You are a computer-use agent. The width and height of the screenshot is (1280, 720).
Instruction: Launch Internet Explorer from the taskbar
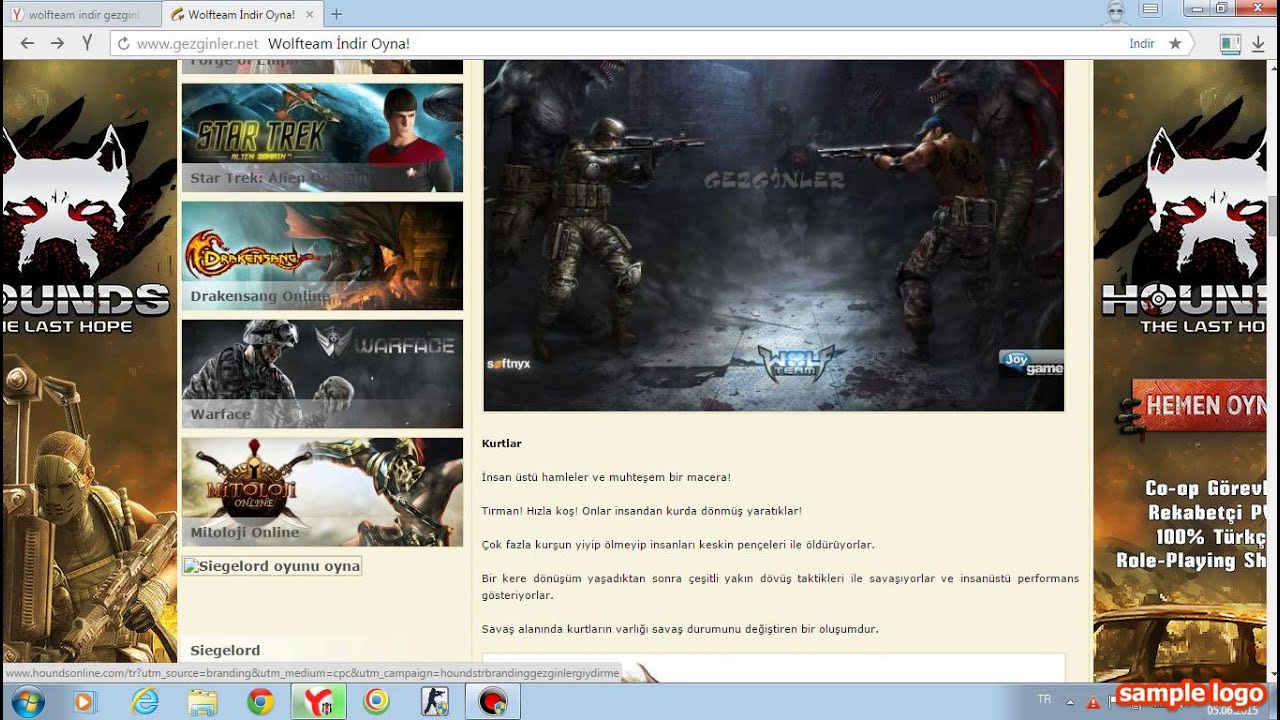click(146, 702)
